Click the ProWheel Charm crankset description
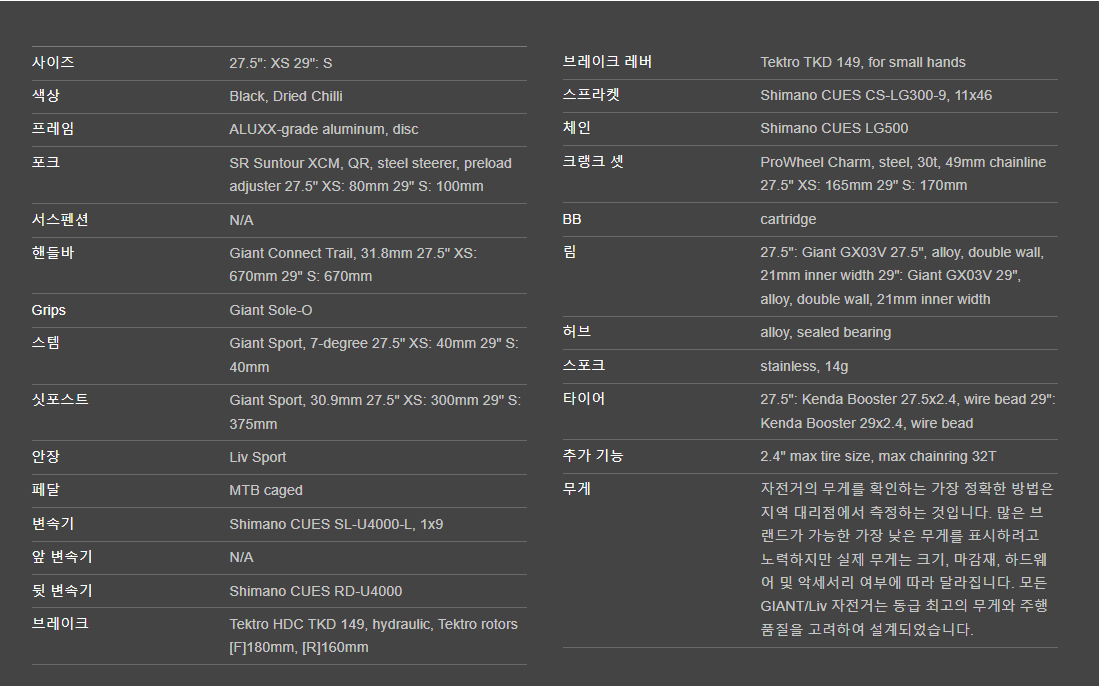This screenshot has width=1099, height=686. (x=903, y=173)
